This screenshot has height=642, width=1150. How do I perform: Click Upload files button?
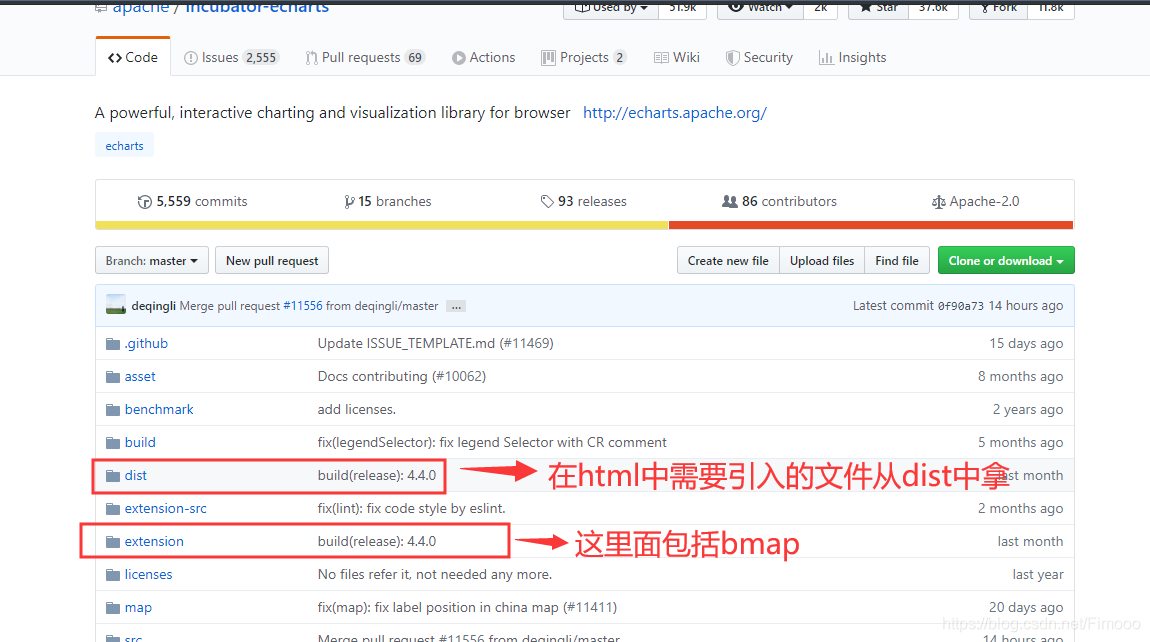822,260
